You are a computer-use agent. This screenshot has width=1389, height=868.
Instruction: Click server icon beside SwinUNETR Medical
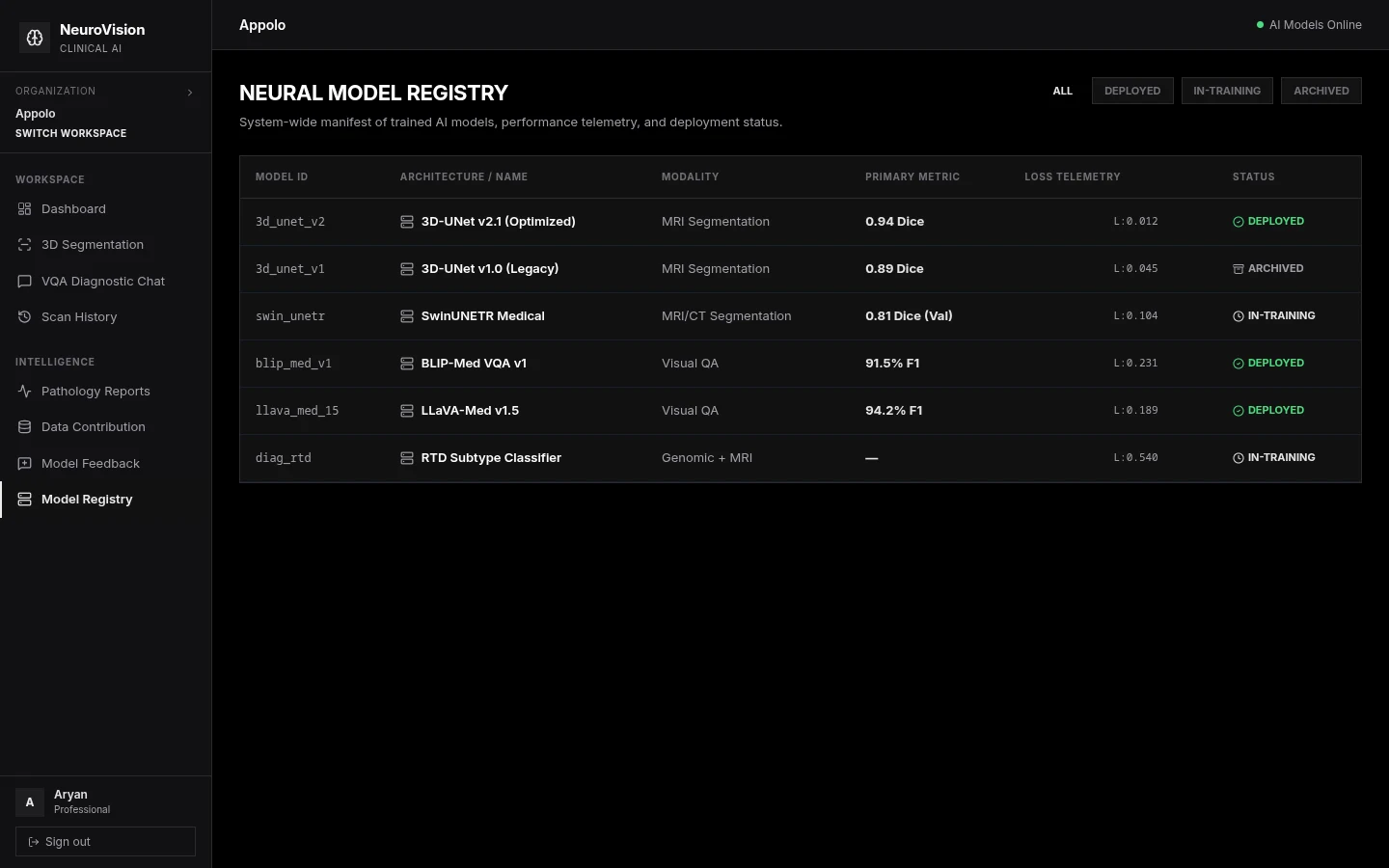(x=407, y=316)
